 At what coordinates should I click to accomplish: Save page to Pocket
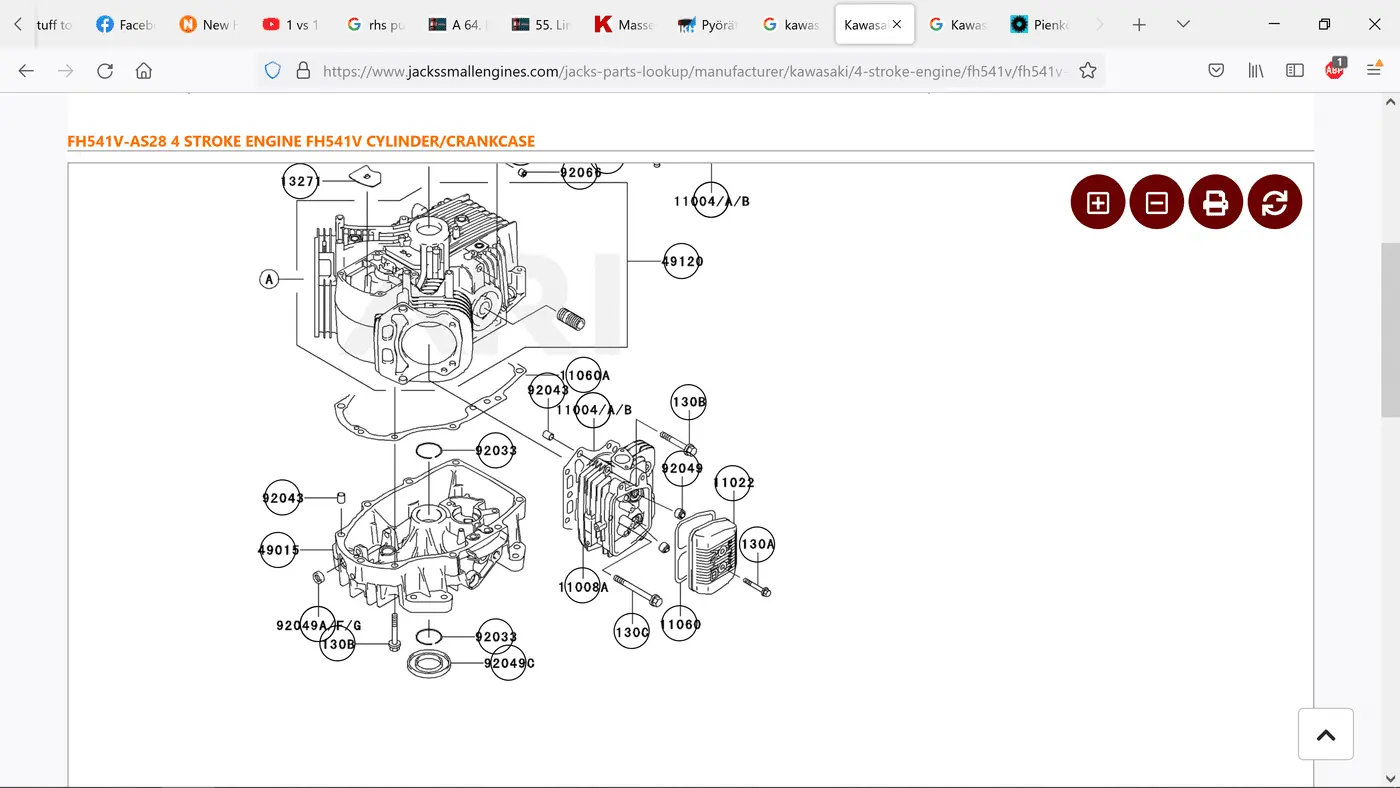tap(1216, 70)
